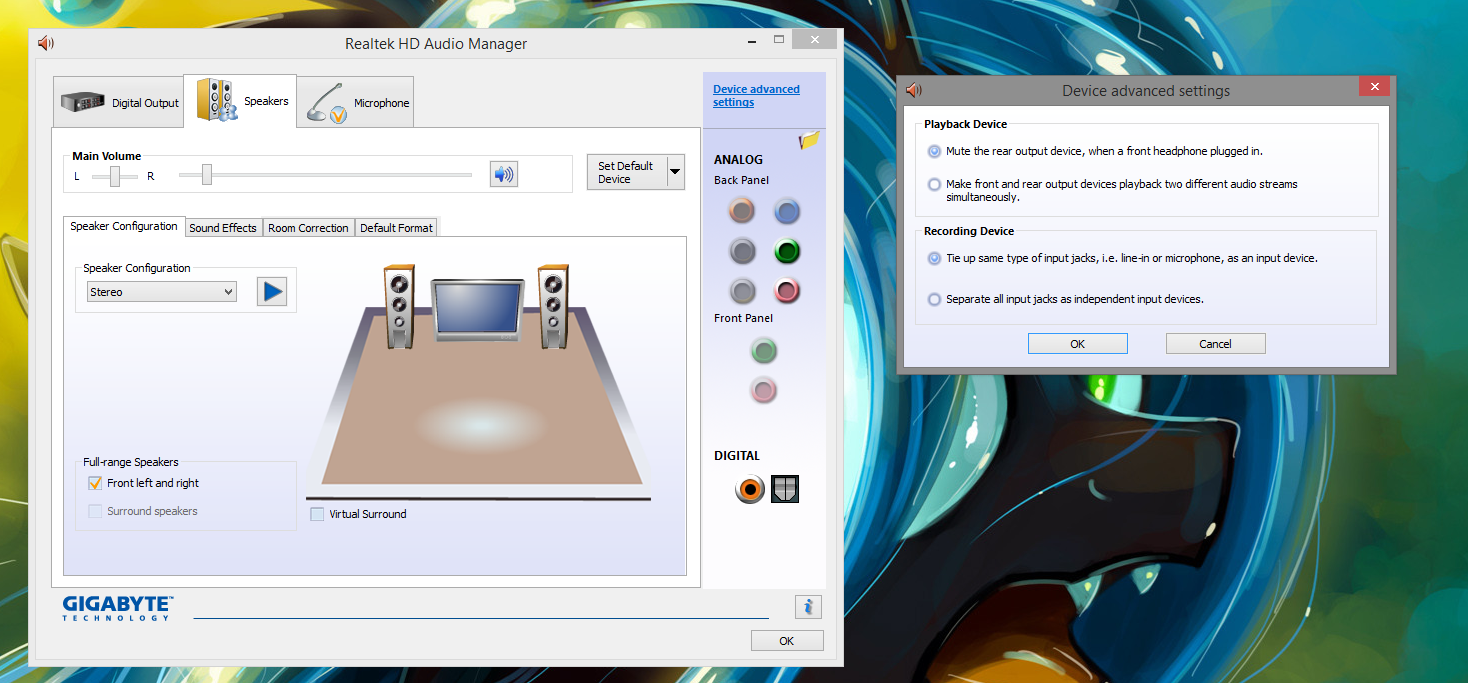The height and width of the screenshot is (683, 1468).
Task: Open the Room Correction tab
Action: (x=308, y=228)
